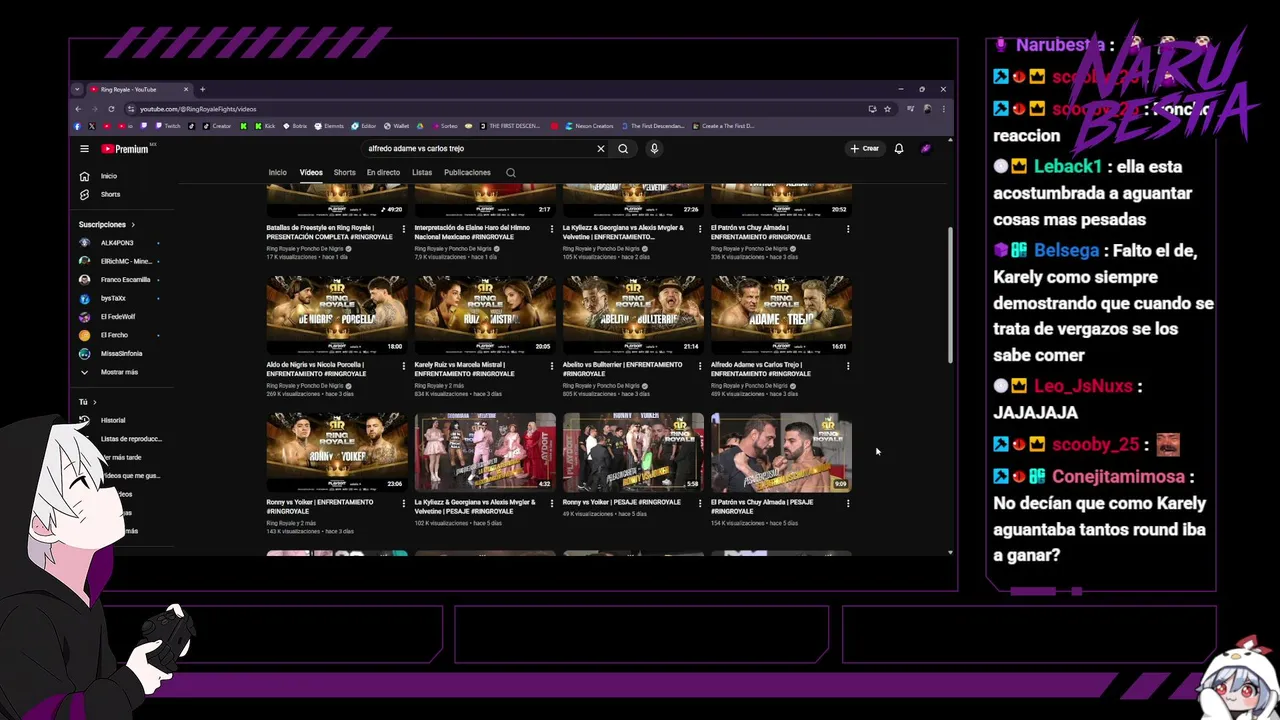Click chat username Leo_JsNuxs
Viewport: 1280px width, 720px height.
(1083, 386)
